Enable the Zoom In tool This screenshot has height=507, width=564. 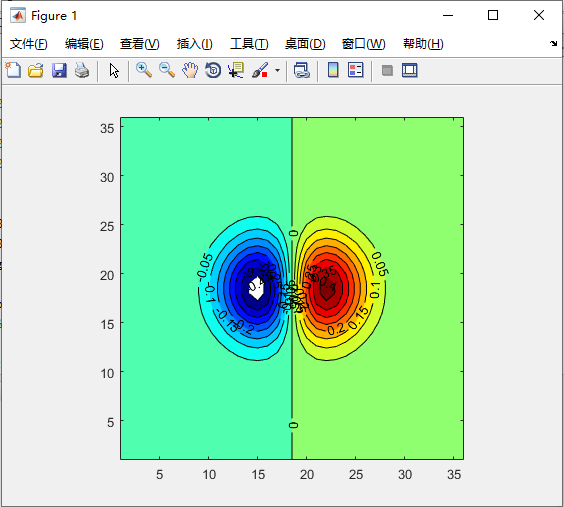(x=144, y=70)
